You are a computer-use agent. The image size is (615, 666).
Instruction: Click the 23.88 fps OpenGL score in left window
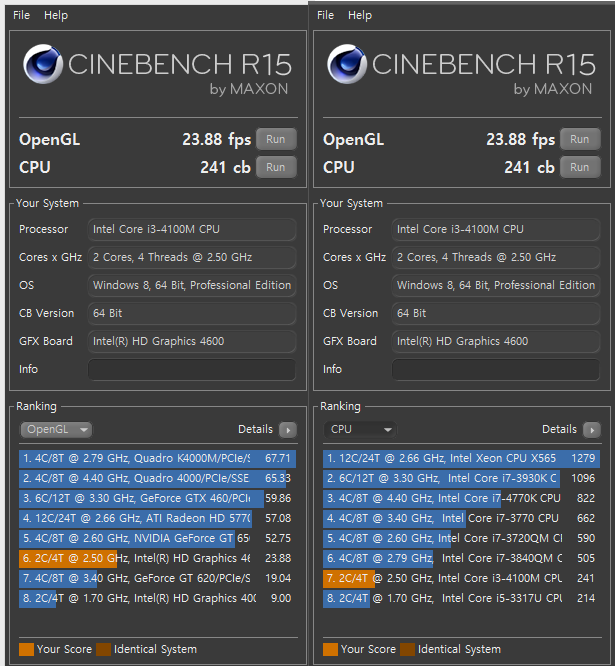(x=217, y=139)
